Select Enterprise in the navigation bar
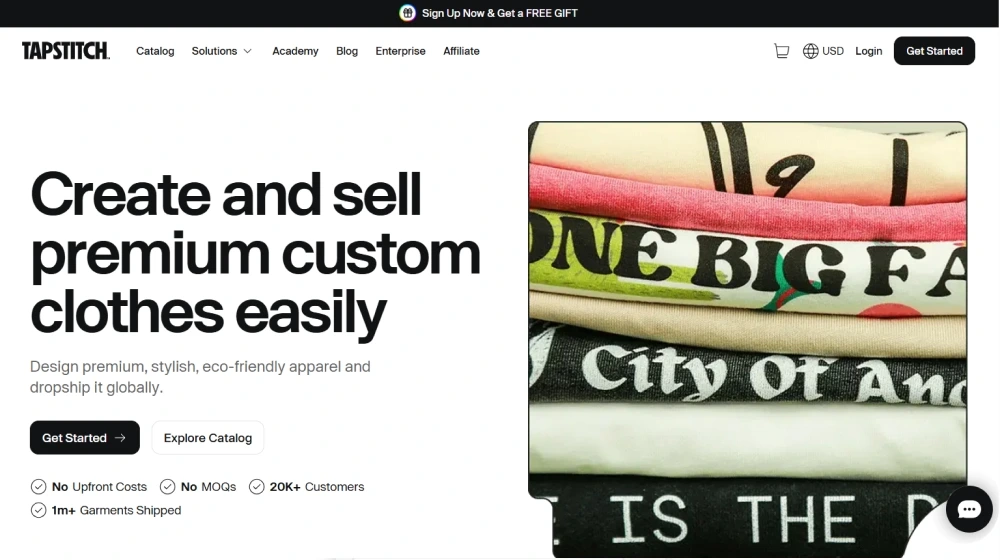Image resolution: width=1000 pixels, height=560 pixels. tap(400, 51)
